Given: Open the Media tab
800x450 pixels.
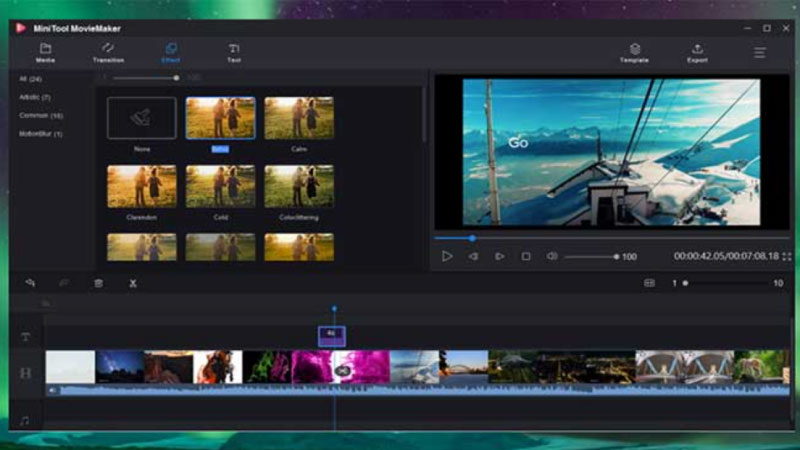Looking at the screenshot, I should 46,52.
